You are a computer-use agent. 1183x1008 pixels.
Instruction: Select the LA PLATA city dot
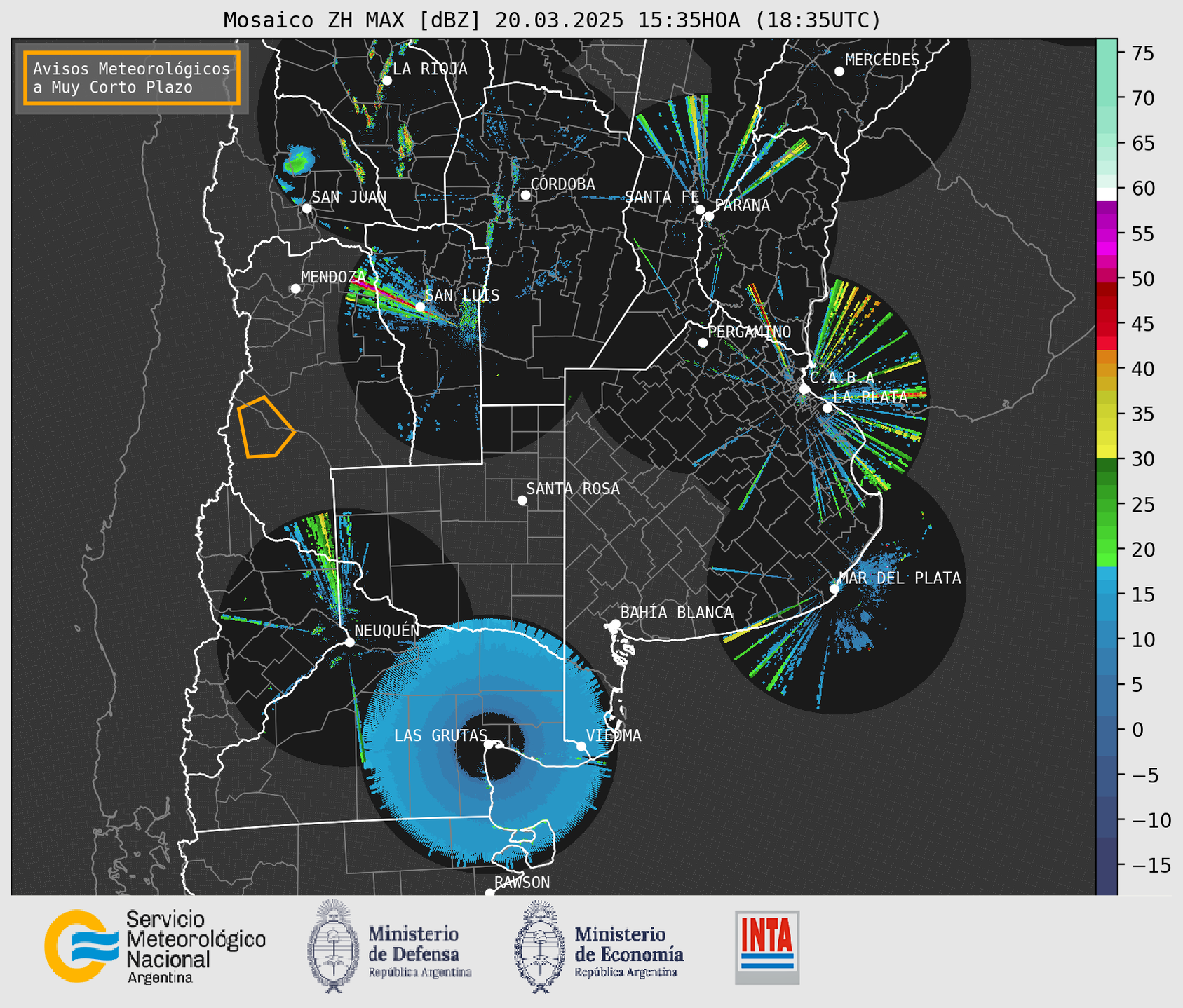pyautogui.click(x=827, y=408)
